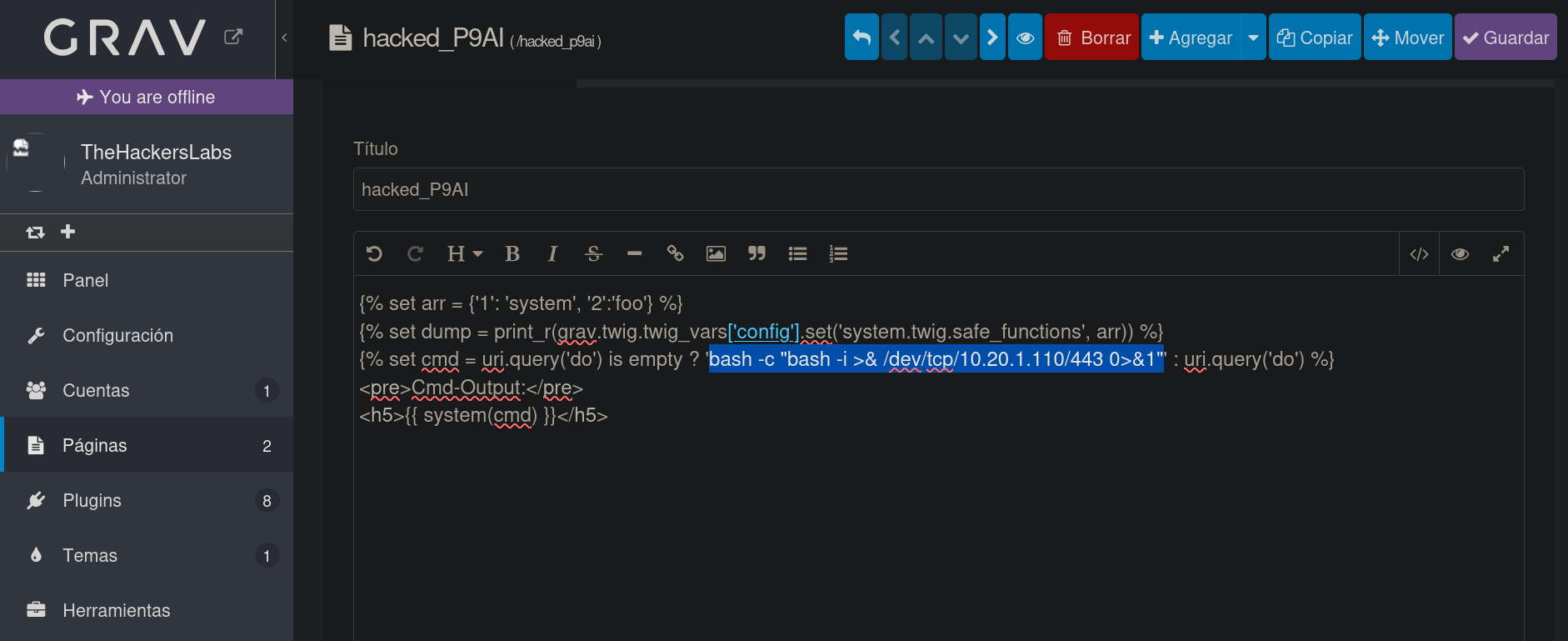The width and height of the screenshot is (1568, 641).
Task: Click the clear cache retweet icon in sidebar
Action: pos(35,232)
